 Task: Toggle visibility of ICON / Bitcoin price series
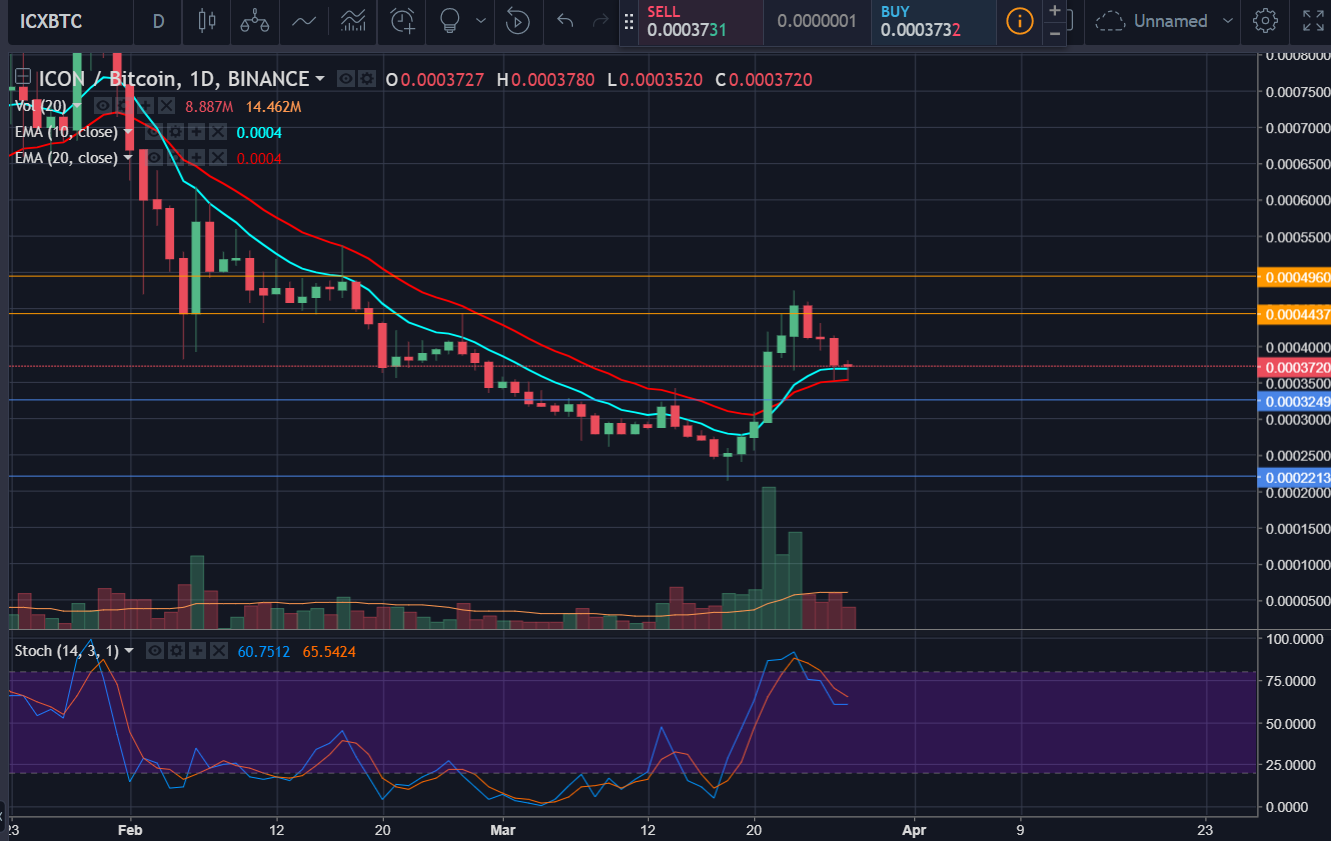[x=346, y=79]
